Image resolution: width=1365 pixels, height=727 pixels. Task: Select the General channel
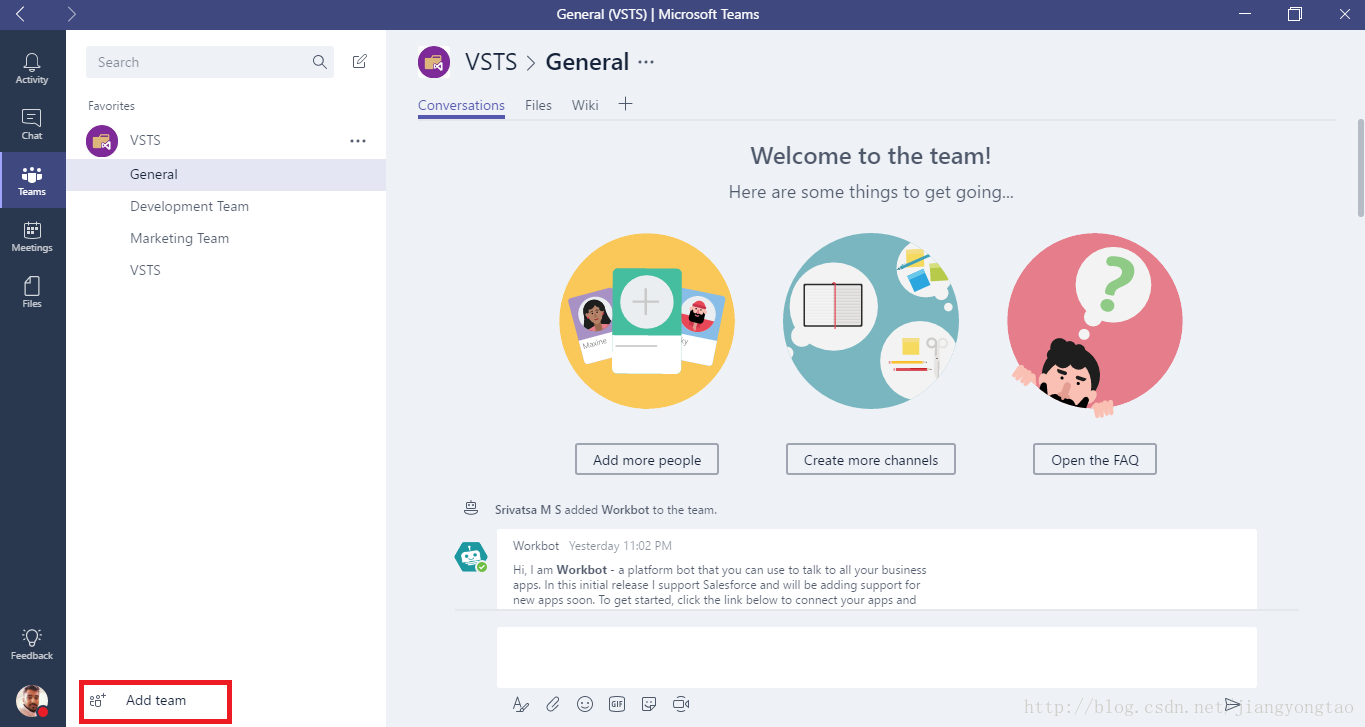click(x=226, y=174)
